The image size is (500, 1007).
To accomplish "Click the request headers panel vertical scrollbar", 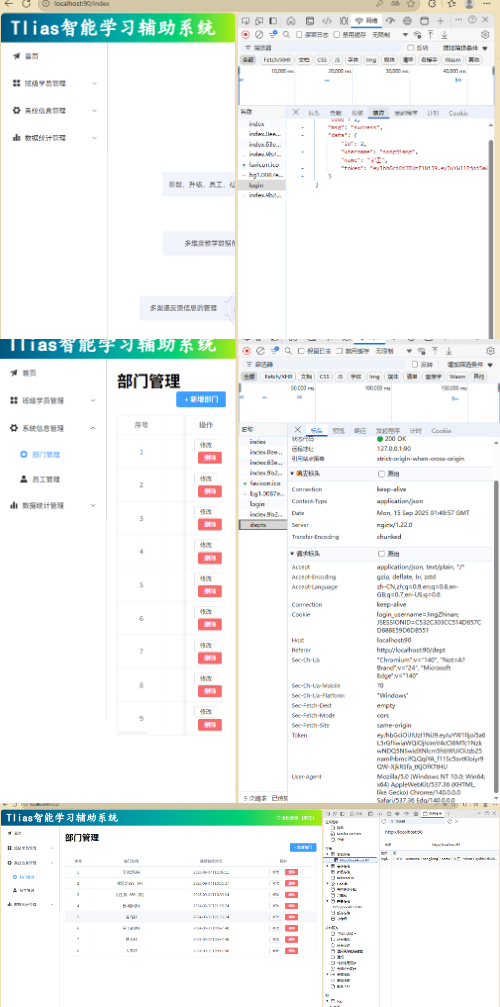I will click(496, 636).
